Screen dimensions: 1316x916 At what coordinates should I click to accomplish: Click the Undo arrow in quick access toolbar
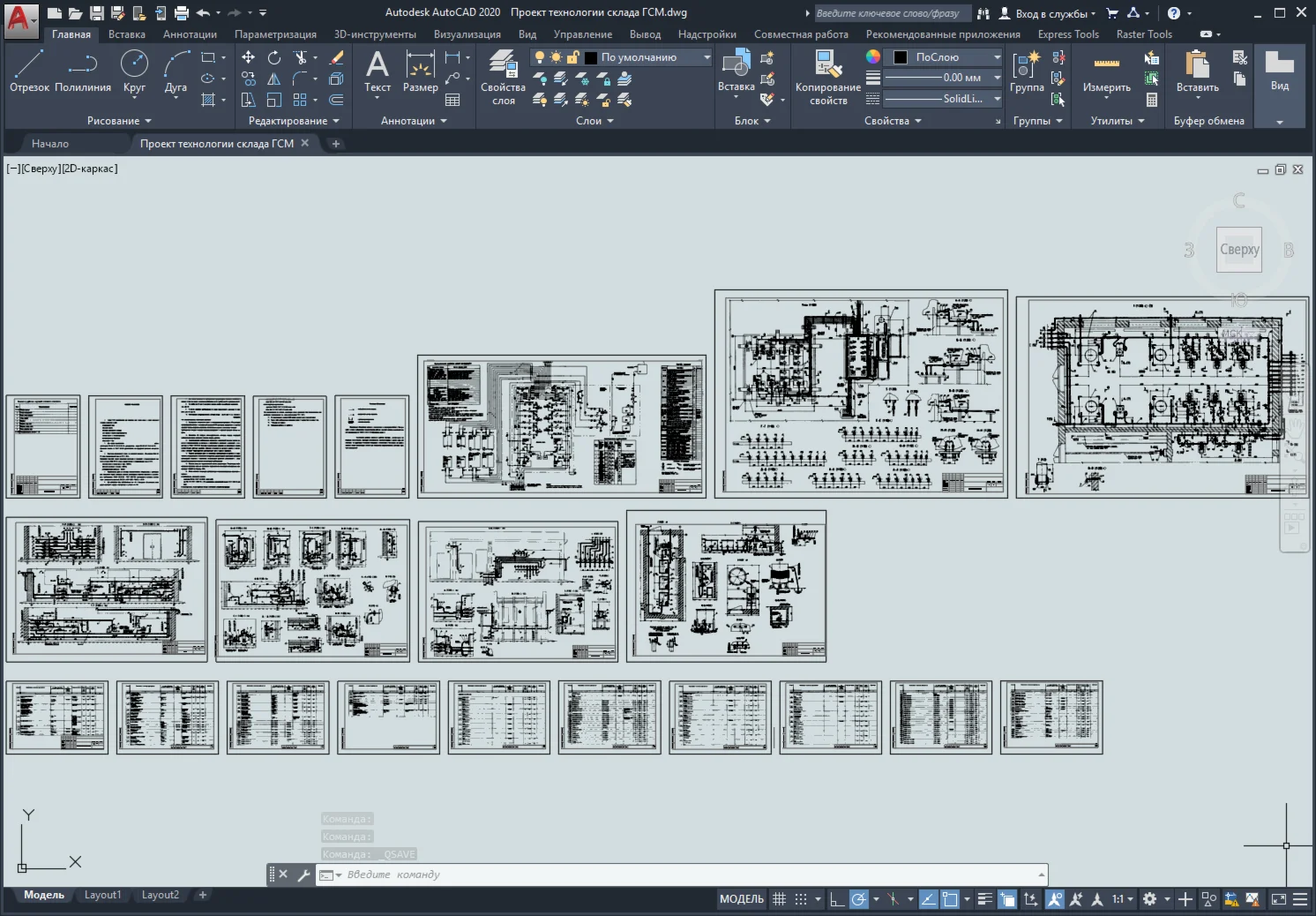(x=203, y=13)
